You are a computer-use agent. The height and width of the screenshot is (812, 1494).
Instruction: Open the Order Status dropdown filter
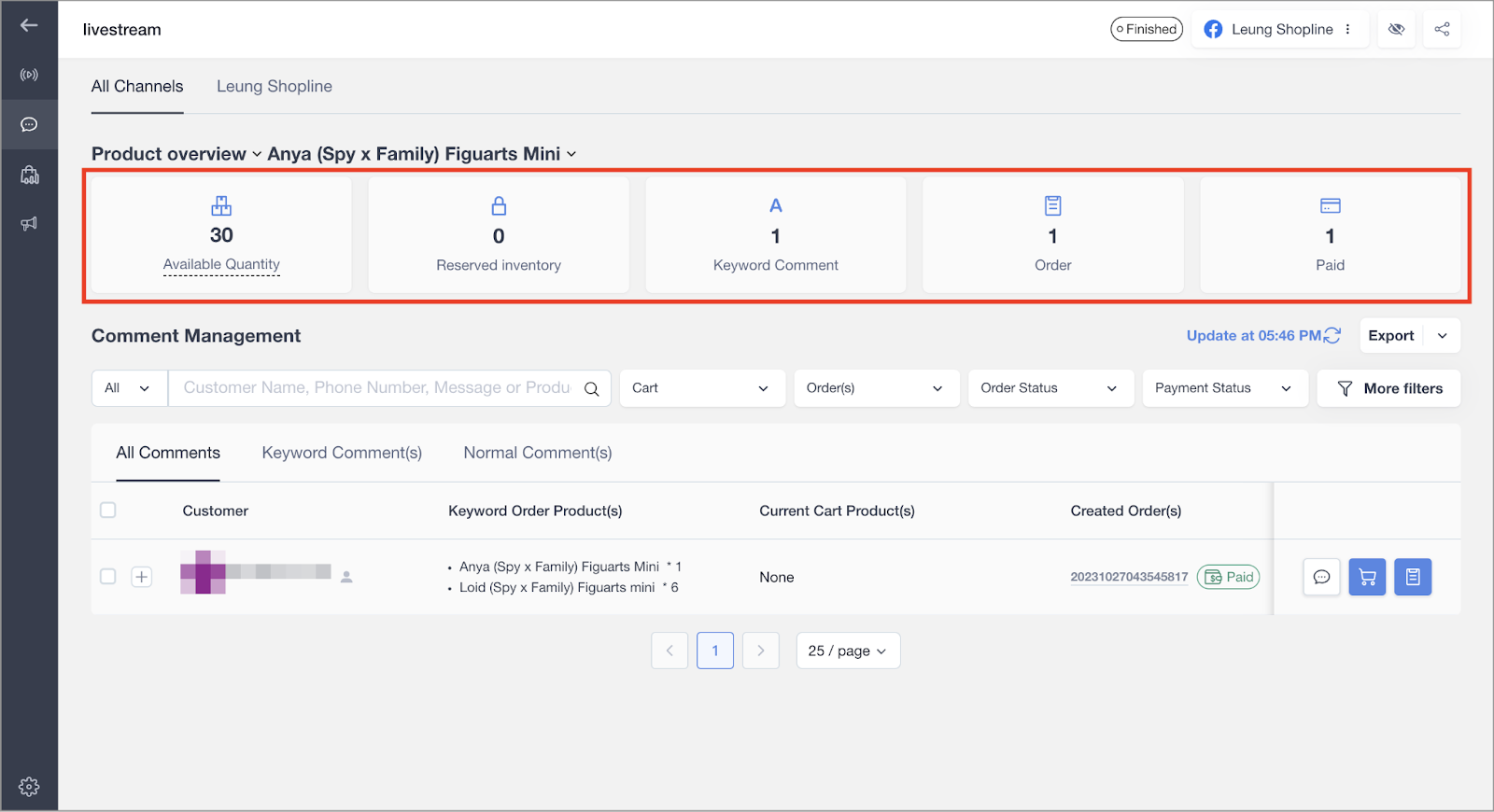coord(1050,388)
